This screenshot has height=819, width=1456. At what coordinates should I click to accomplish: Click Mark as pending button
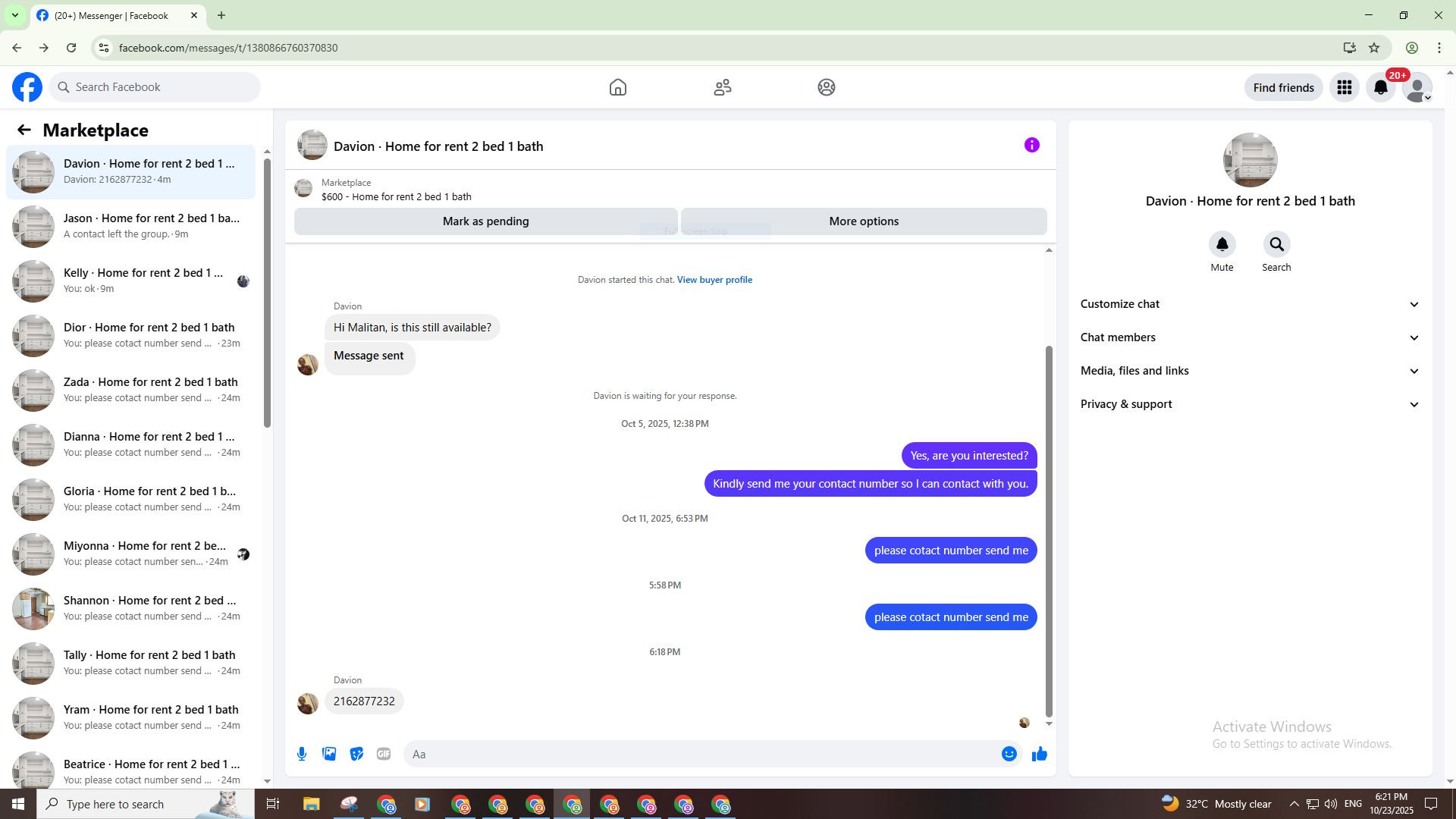pyautogui.click(x=485, y=221)
